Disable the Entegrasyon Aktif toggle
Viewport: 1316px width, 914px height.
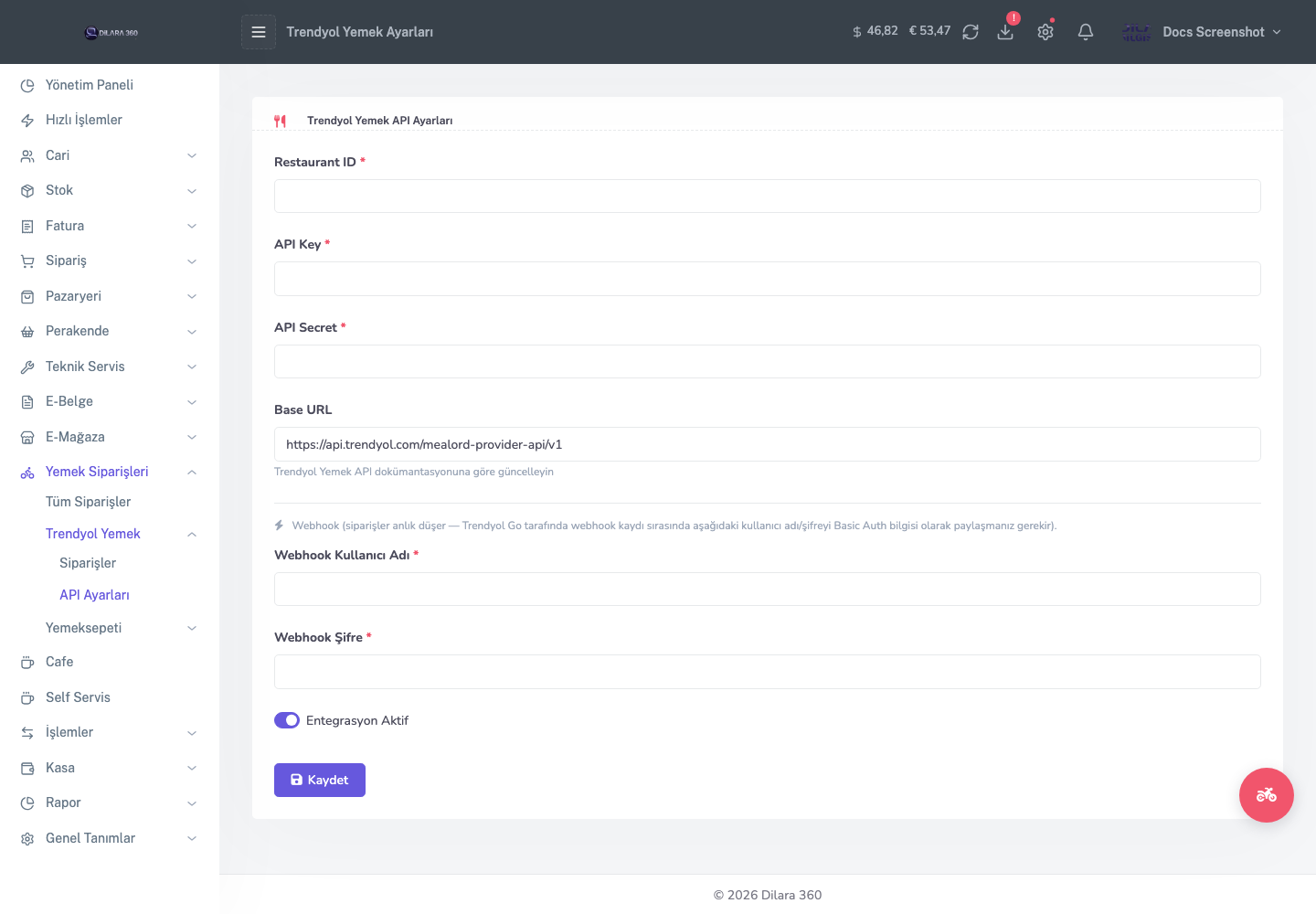click(287, 720)
